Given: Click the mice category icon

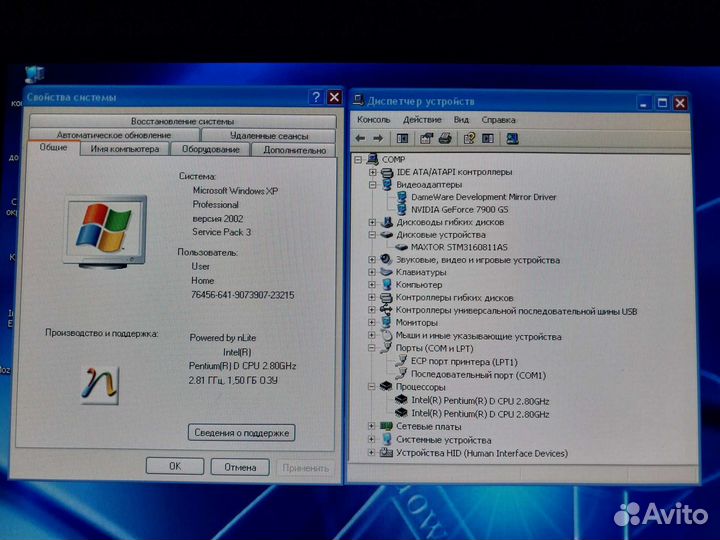Looking at the screenshot, I should 386,336.
